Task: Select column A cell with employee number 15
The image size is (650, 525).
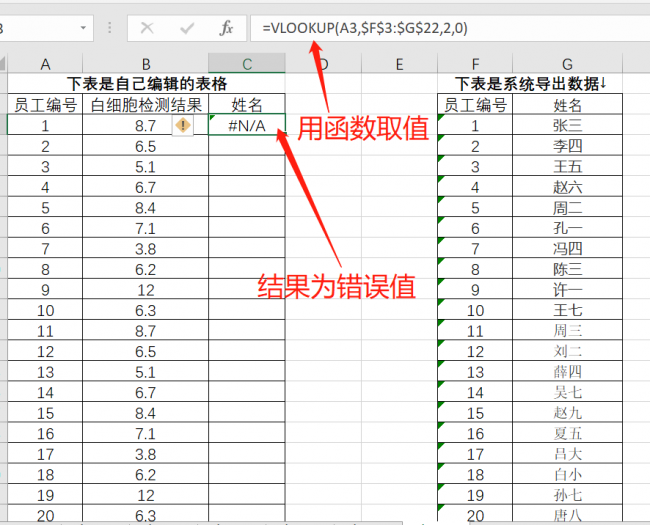Action: pos(45,413)
